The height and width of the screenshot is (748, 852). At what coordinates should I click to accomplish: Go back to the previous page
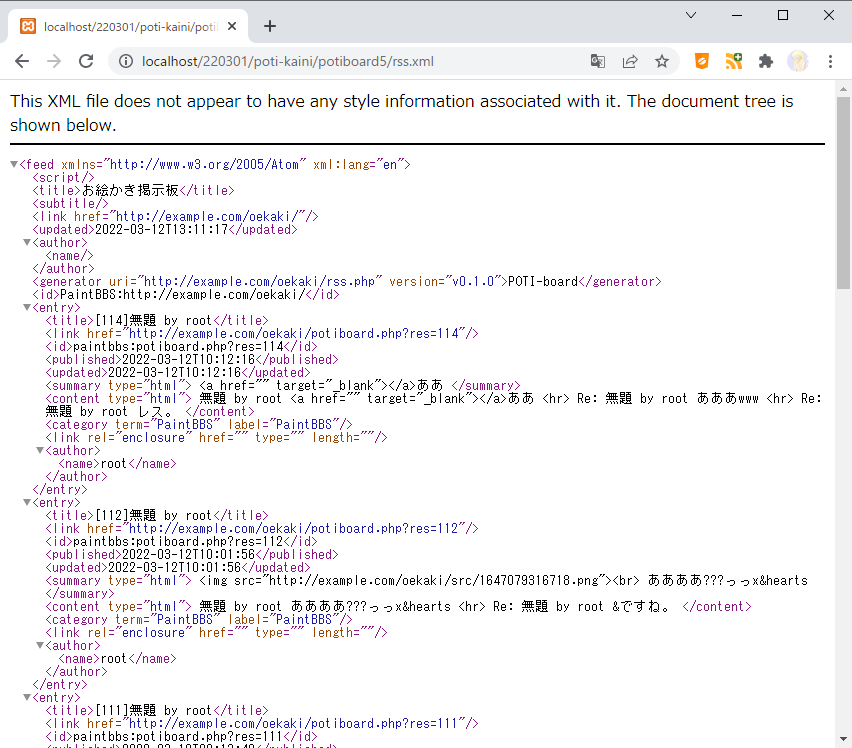point(22,61)
